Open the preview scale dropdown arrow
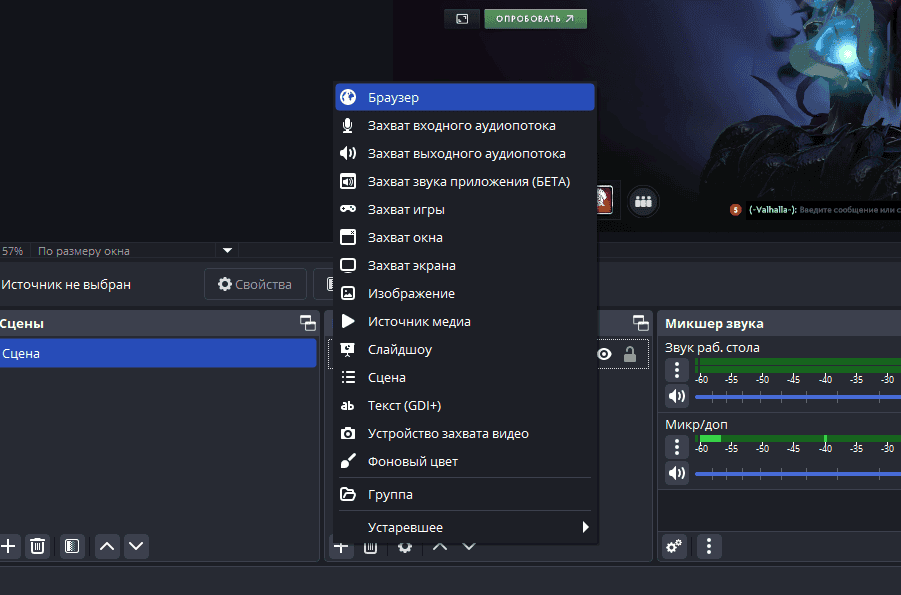The height and width of the screenshot is (595, 901). tap(227, 251)
